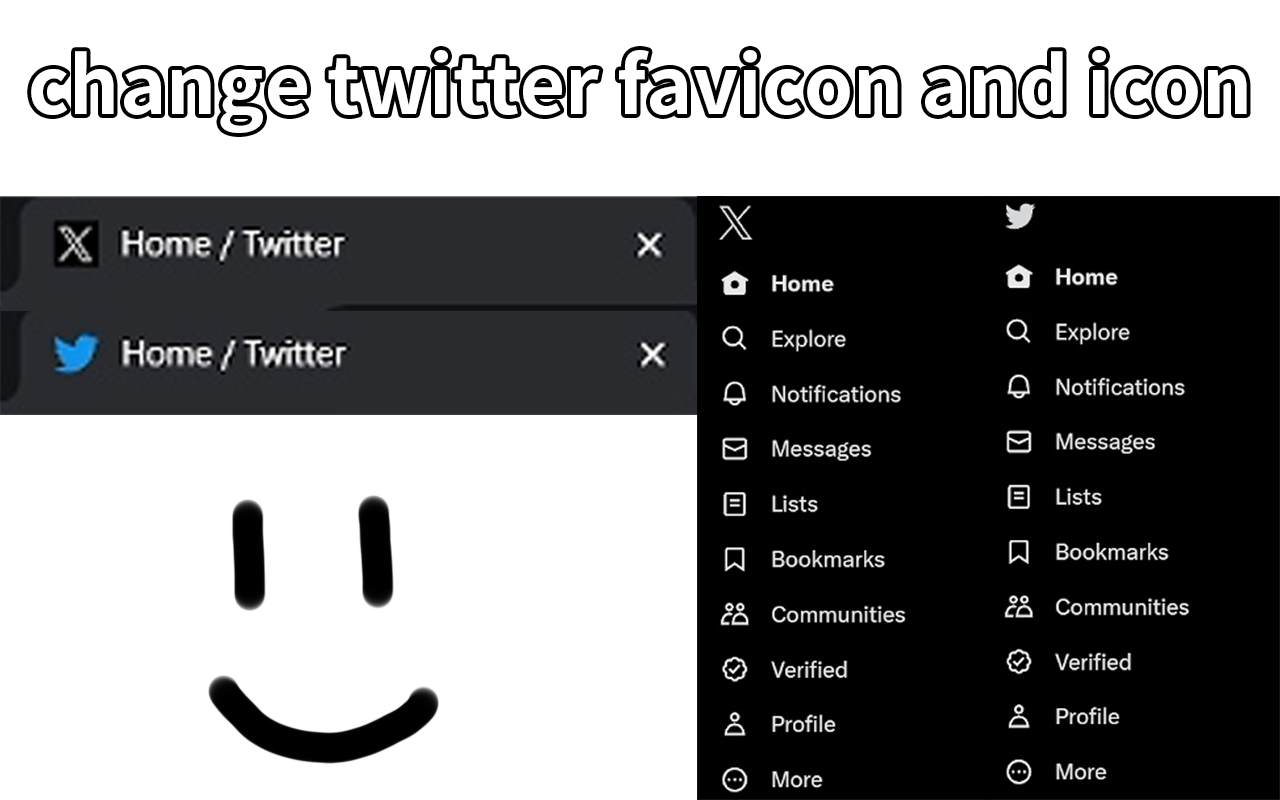Close the second Home / Twitter tab
The height and width of the screenshot is (800, 1280).
click(652, 354)
